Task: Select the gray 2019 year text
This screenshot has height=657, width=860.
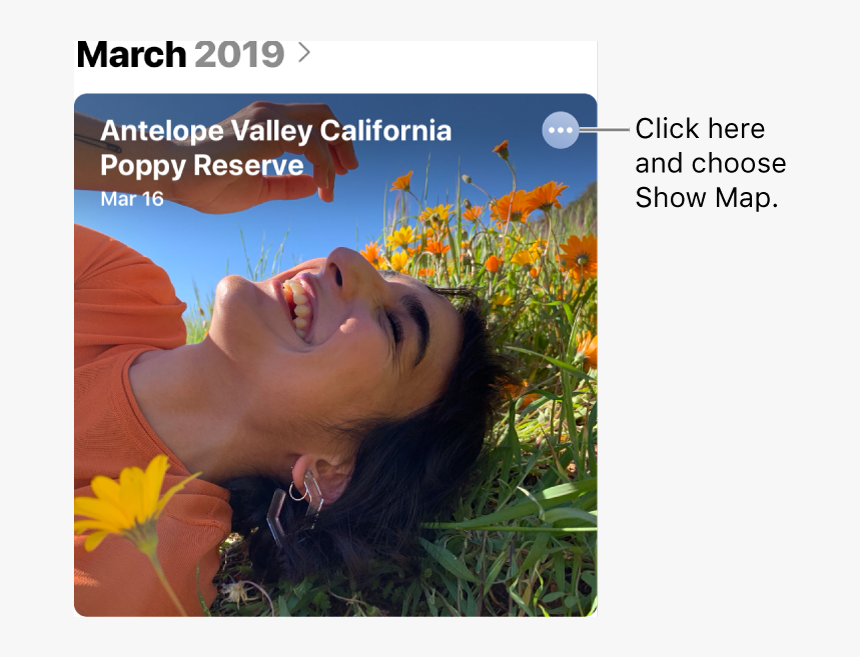Action: (238, 54)
